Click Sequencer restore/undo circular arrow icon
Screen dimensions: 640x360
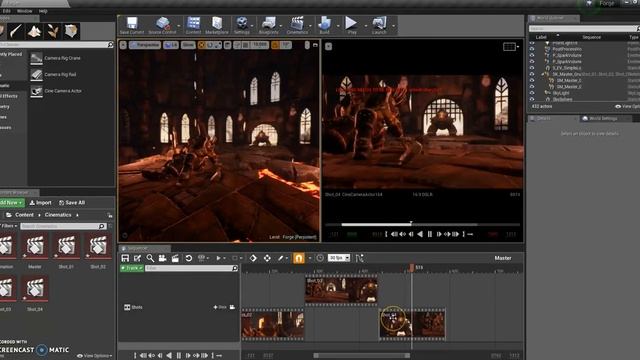(189, 258)
